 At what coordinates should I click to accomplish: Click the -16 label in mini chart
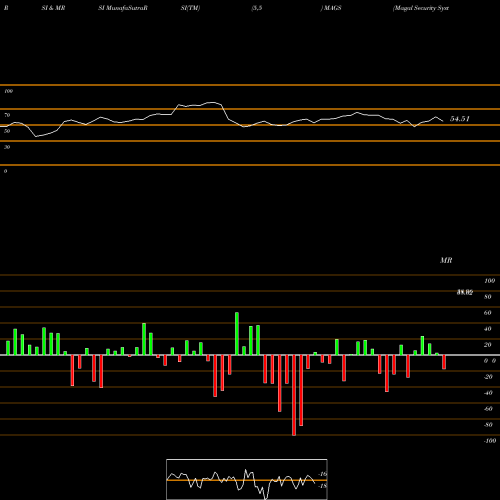pos(323,474)
